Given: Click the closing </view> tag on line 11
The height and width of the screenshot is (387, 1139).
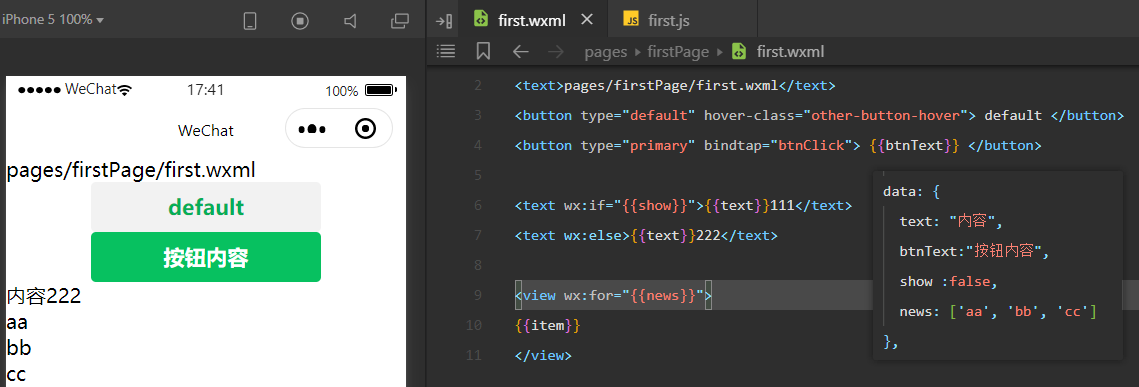Looking at the screenshot, I should pos(543,356).
